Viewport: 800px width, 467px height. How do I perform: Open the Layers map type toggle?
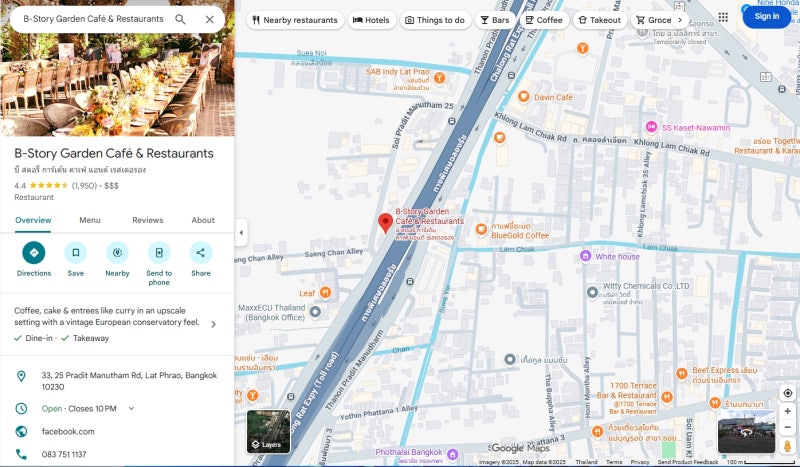click(268, 431)
